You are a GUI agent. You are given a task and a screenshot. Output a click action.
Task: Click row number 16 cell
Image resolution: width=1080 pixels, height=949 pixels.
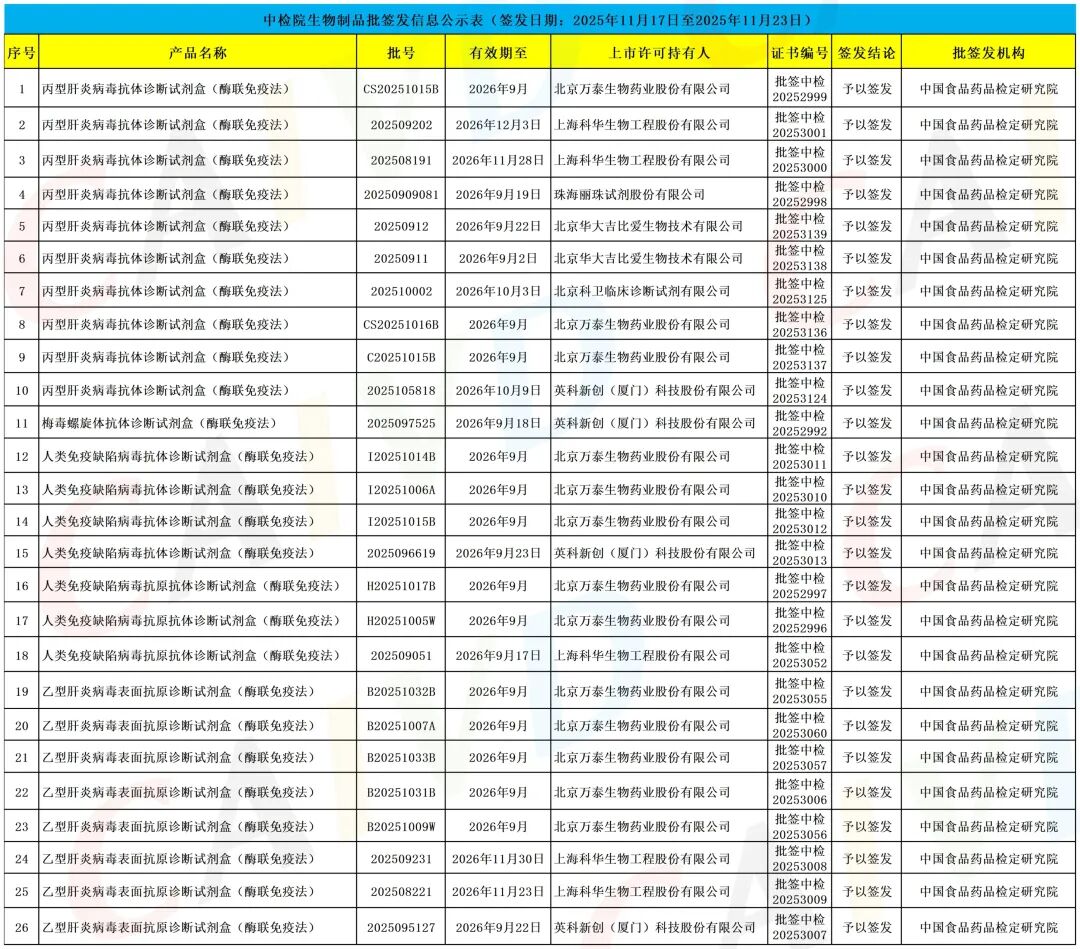coord(21,585)
